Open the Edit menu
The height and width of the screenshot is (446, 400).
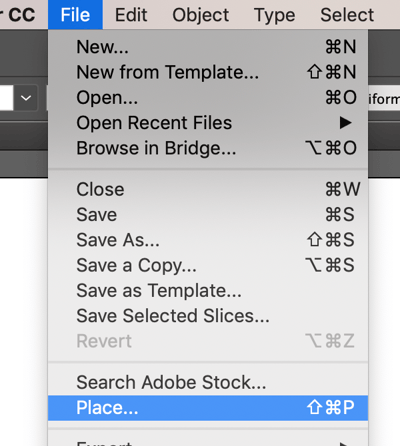point(131,15)
